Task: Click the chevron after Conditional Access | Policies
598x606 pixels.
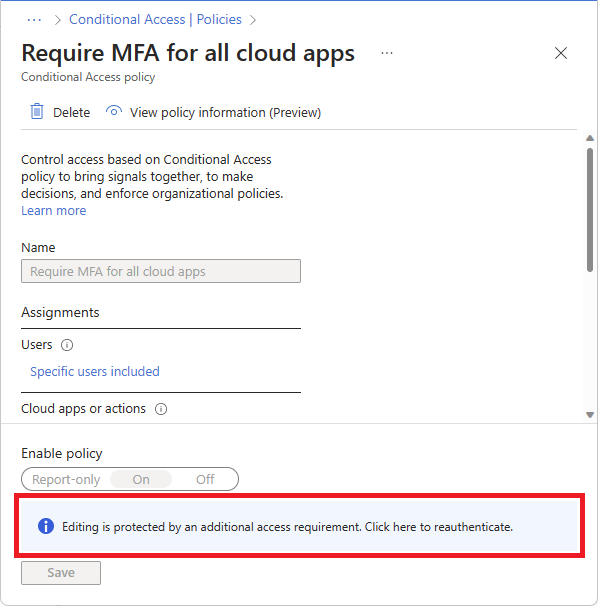Action: 253,20
